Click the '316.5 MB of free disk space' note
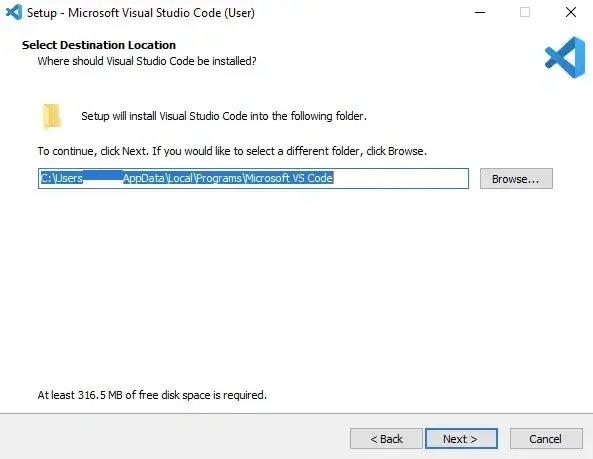This screenshot has height=459, width=593. click(x=152, y=395)
